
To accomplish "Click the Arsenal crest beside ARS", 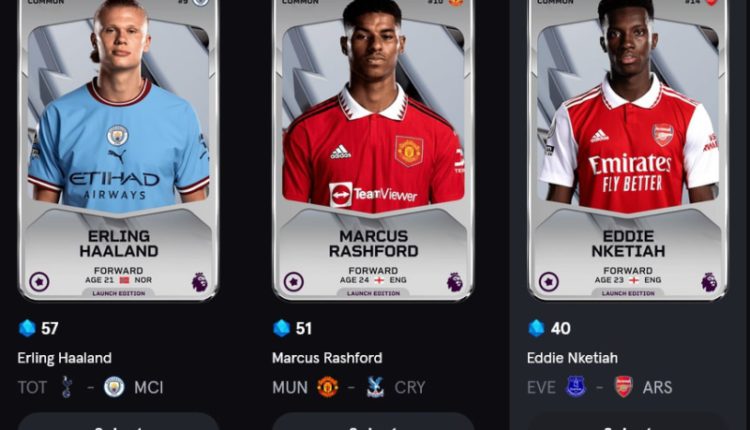I will point(624,387).
